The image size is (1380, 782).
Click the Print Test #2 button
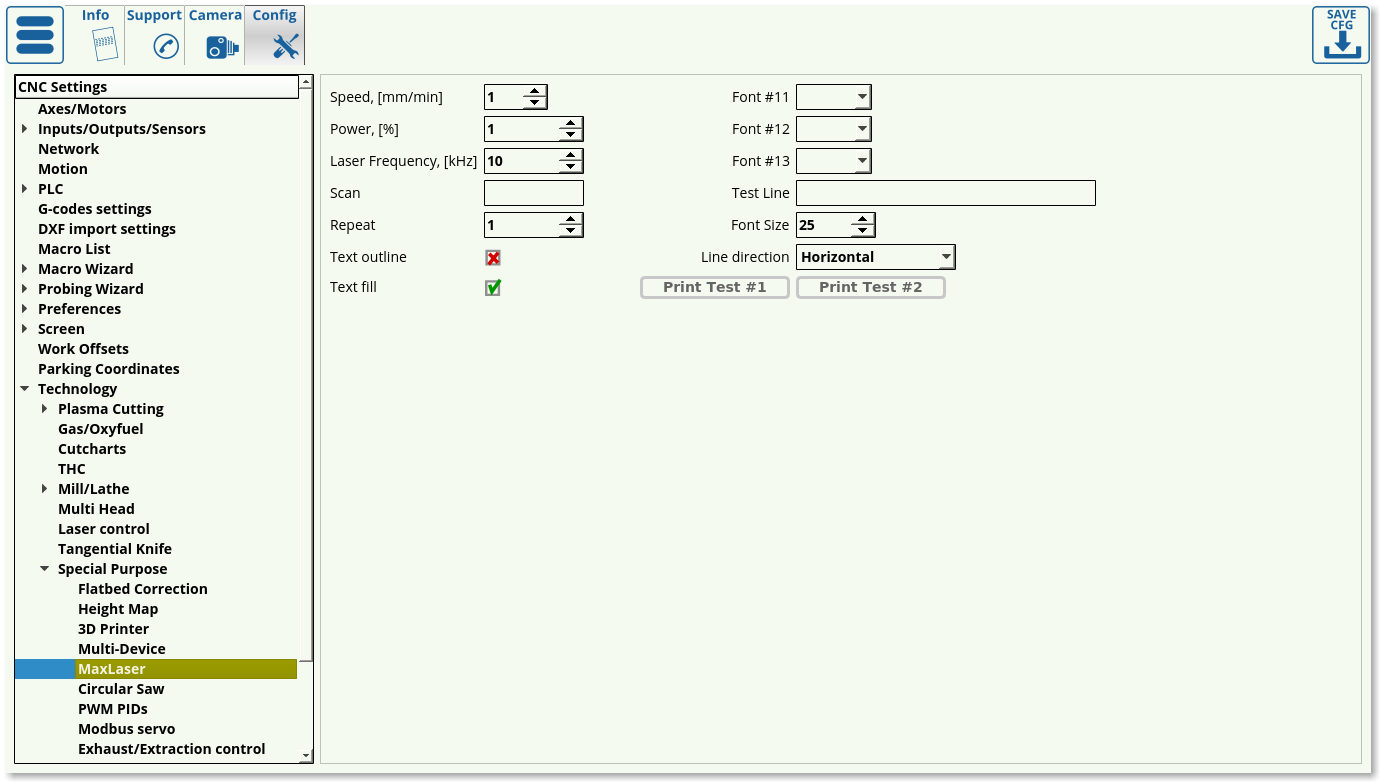click(870, 288)
